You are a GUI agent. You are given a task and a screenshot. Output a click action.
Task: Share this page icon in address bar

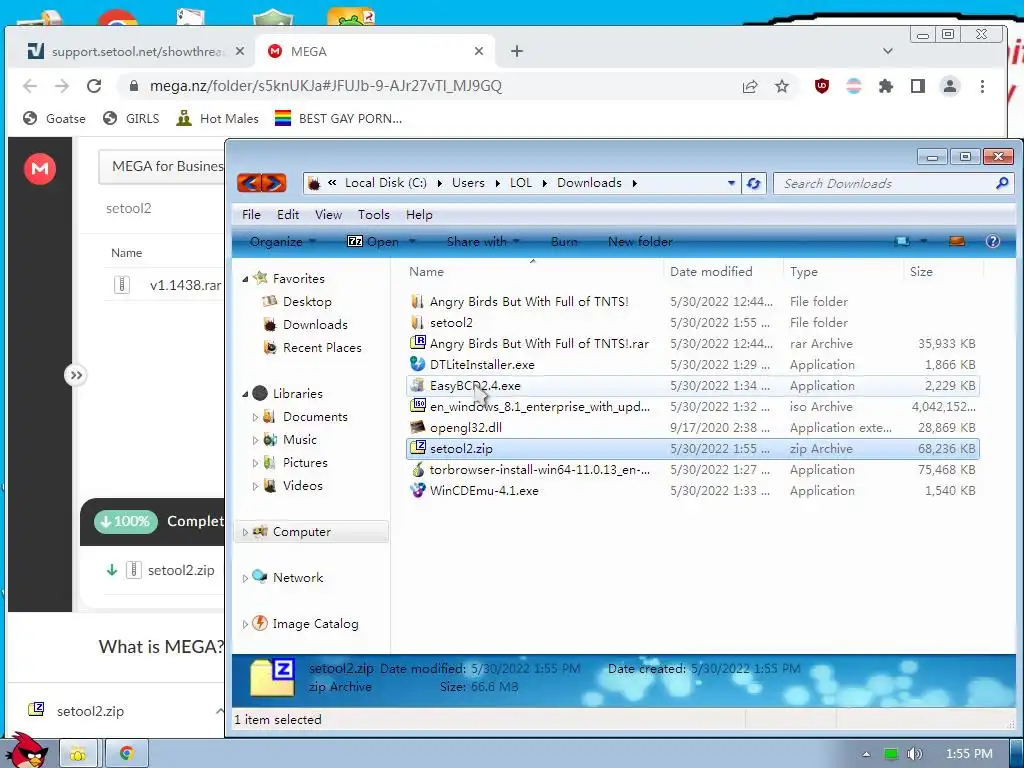coord(750,86)
